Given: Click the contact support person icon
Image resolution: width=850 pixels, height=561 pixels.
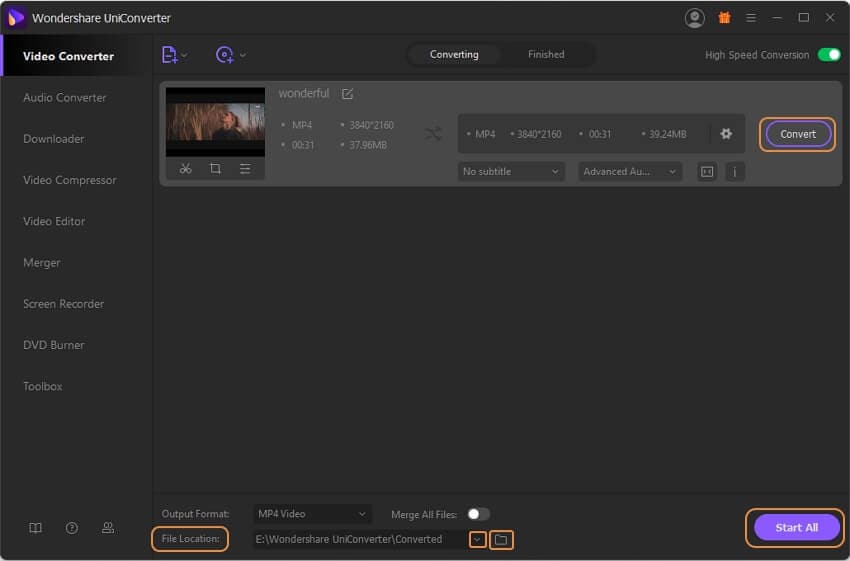Looking at the screenshot, I should coord(108,527).
